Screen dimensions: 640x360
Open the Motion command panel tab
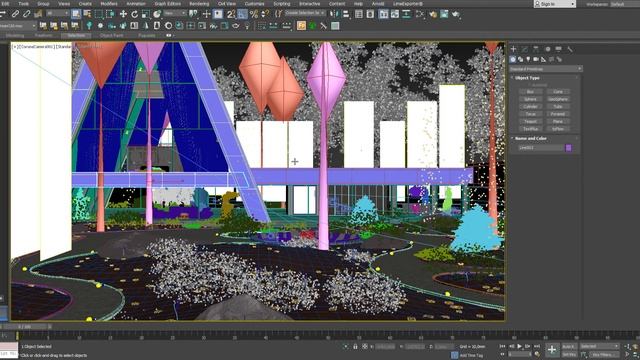(x=547, y=49)
